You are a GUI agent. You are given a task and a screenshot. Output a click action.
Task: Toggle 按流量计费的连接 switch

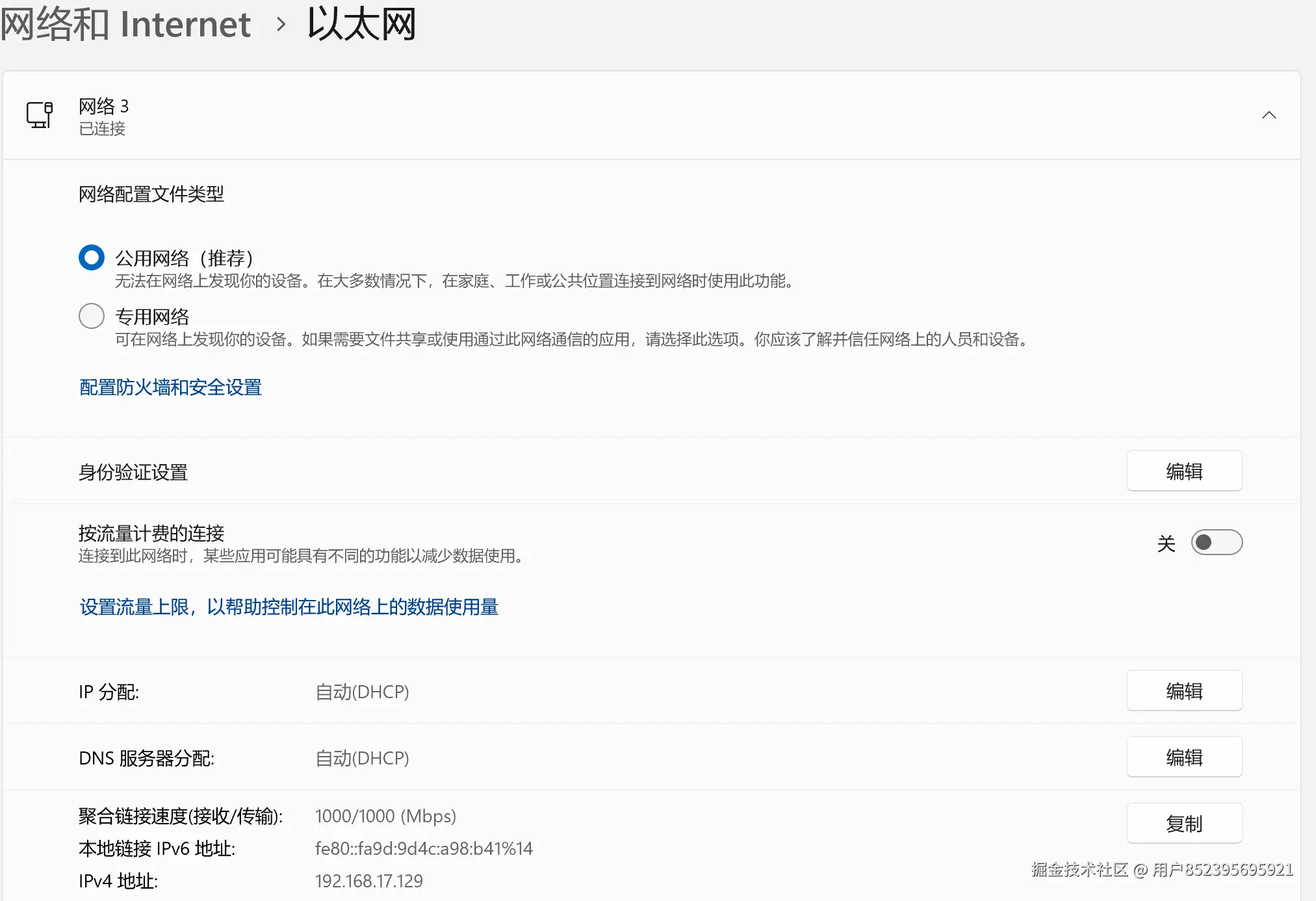(1216, 542)
